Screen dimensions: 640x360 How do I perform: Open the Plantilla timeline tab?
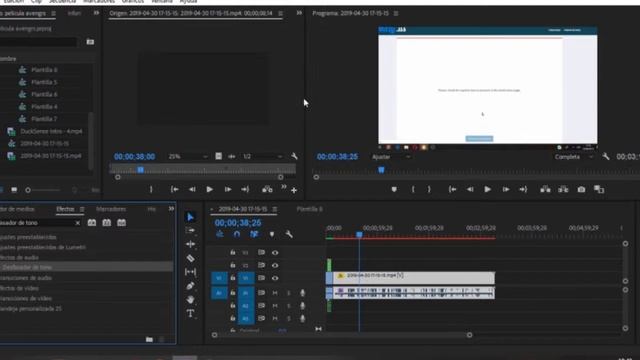[309, 209]
